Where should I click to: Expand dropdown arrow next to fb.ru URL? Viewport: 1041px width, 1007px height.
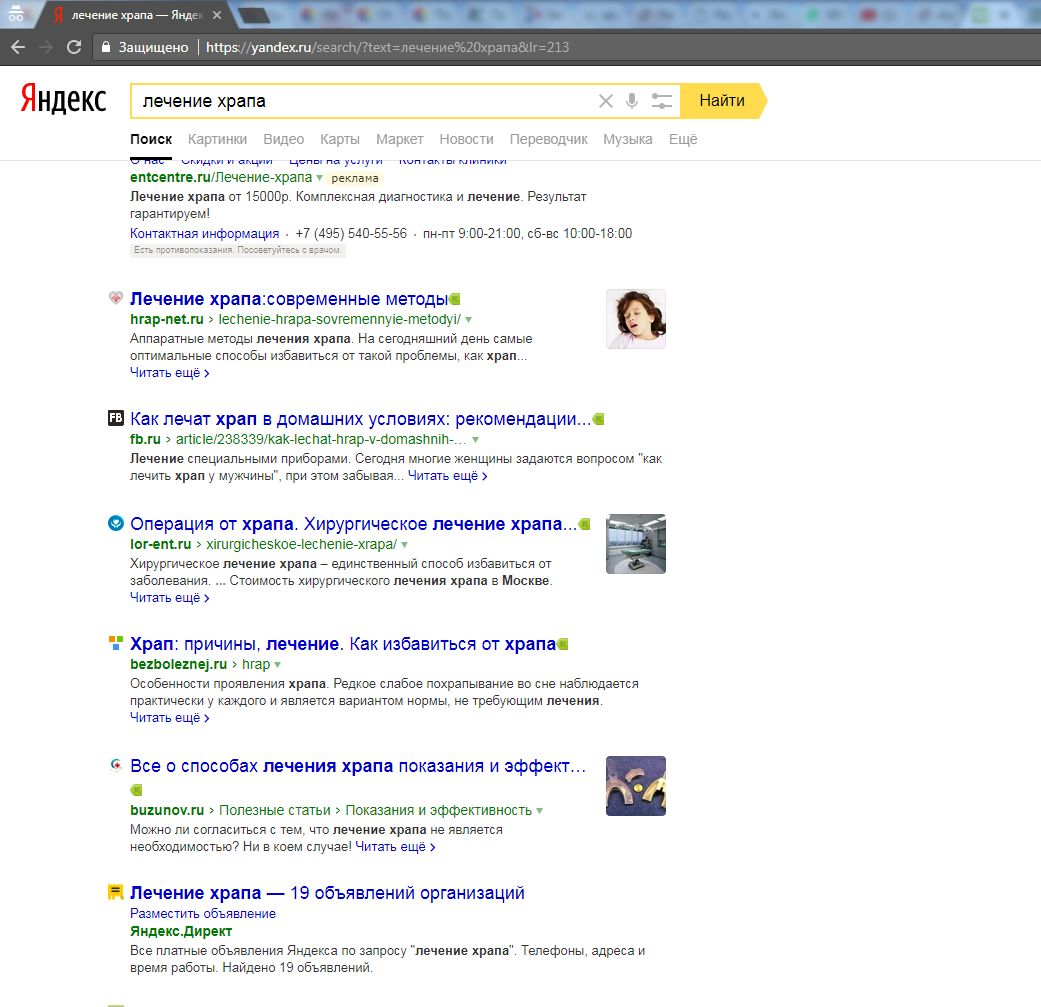point(475,439)
